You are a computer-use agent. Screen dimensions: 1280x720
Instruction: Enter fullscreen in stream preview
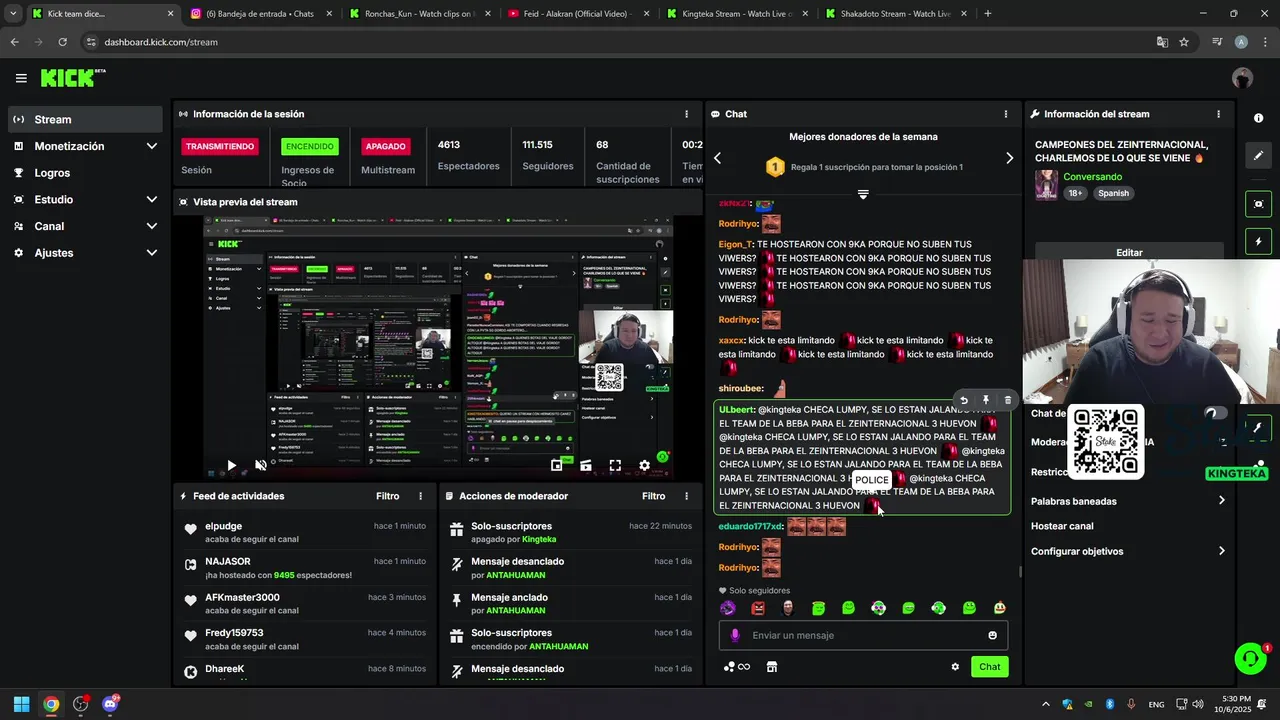tap(615, 465)
